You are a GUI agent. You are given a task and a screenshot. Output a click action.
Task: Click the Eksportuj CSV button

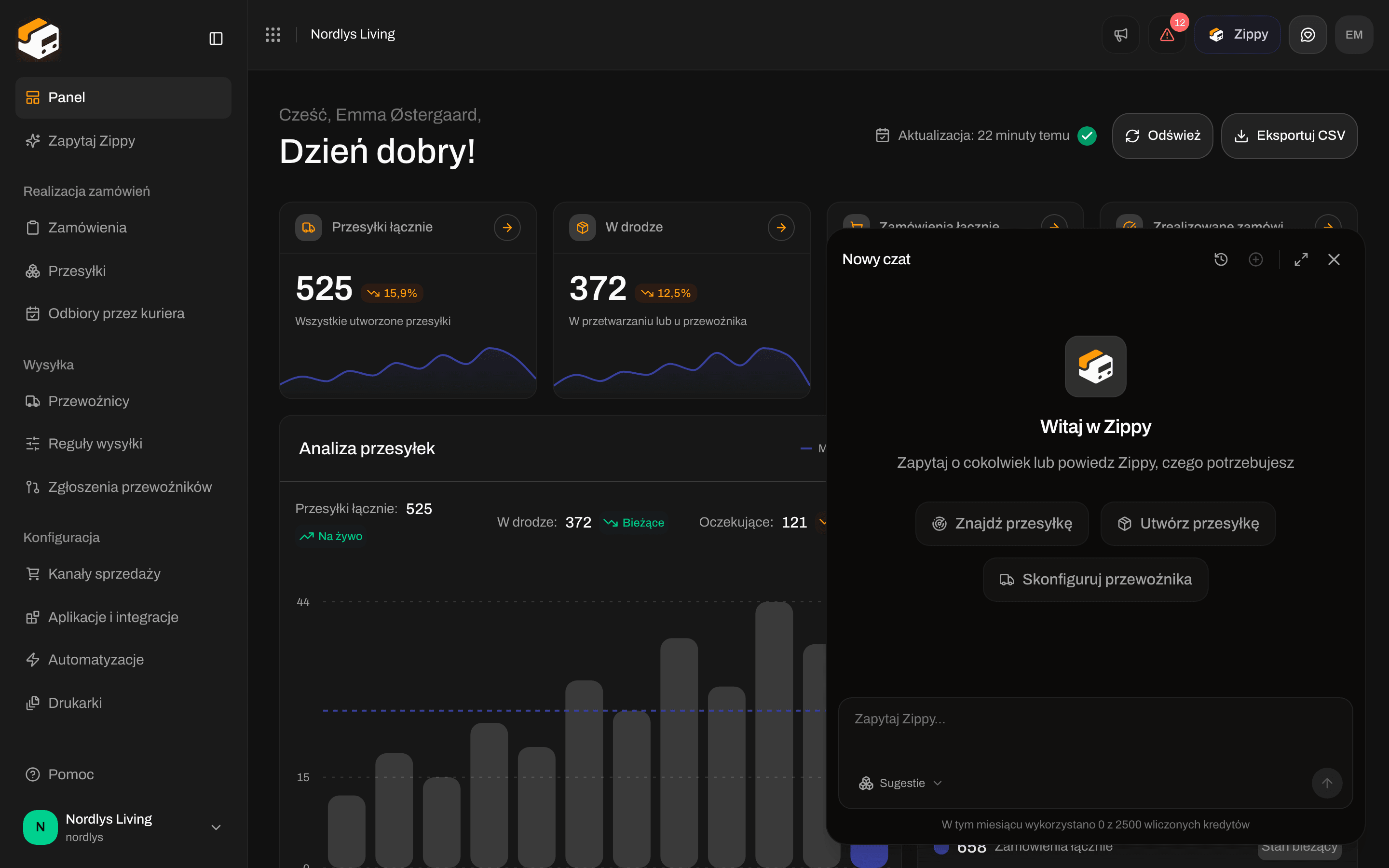pyautogui.click(x=1289, y=136)
